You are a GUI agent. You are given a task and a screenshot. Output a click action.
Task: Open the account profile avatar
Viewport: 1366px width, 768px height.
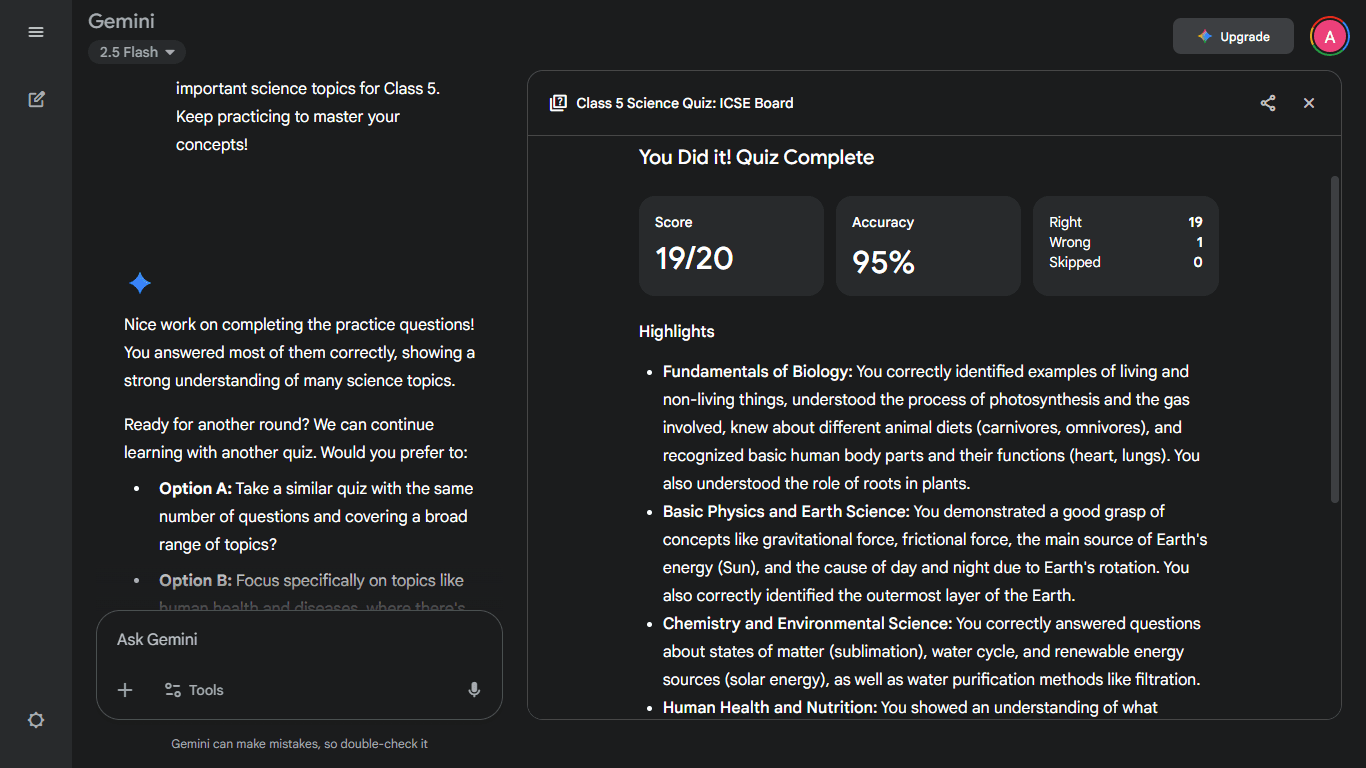pyautogui.click(x=1329, y=37)
